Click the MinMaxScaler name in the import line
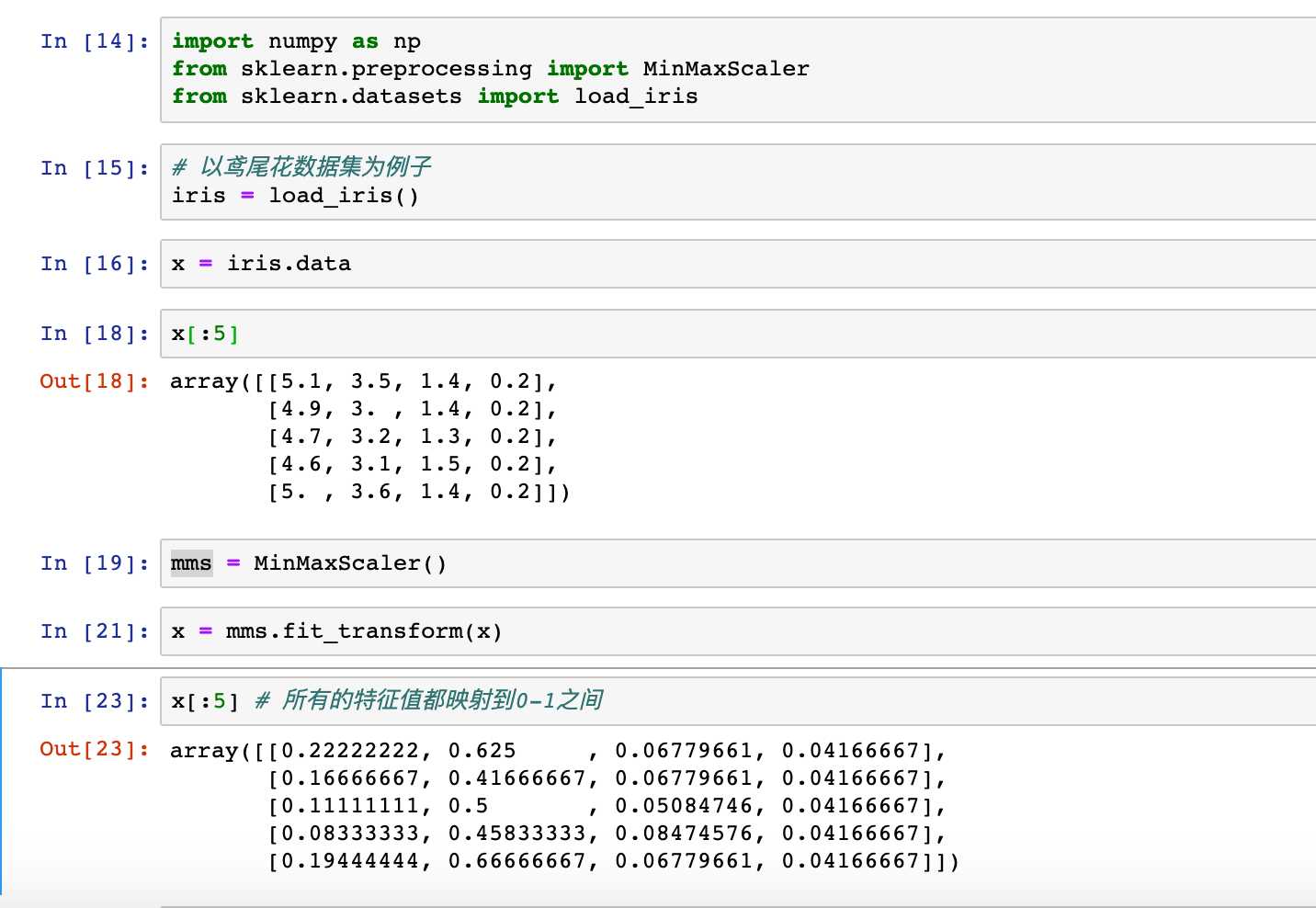 pyautogui.click(x=726, y=69)
